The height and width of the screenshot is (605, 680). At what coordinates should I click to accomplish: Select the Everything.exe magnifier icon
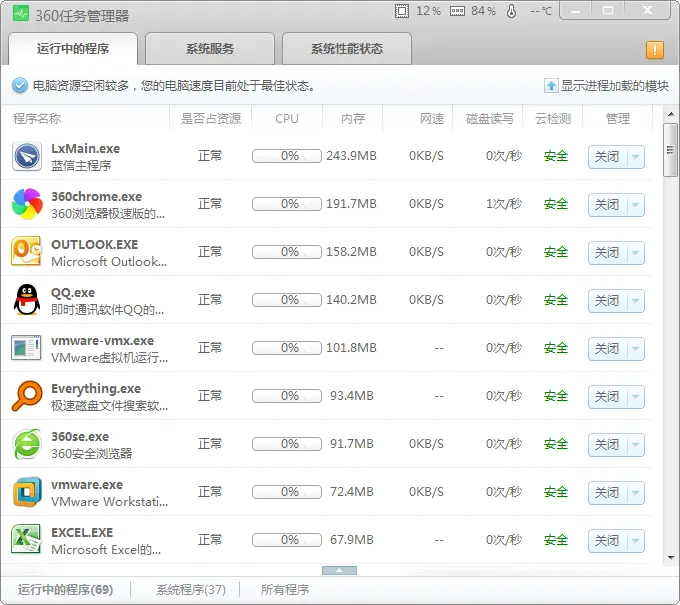(26, 396)
